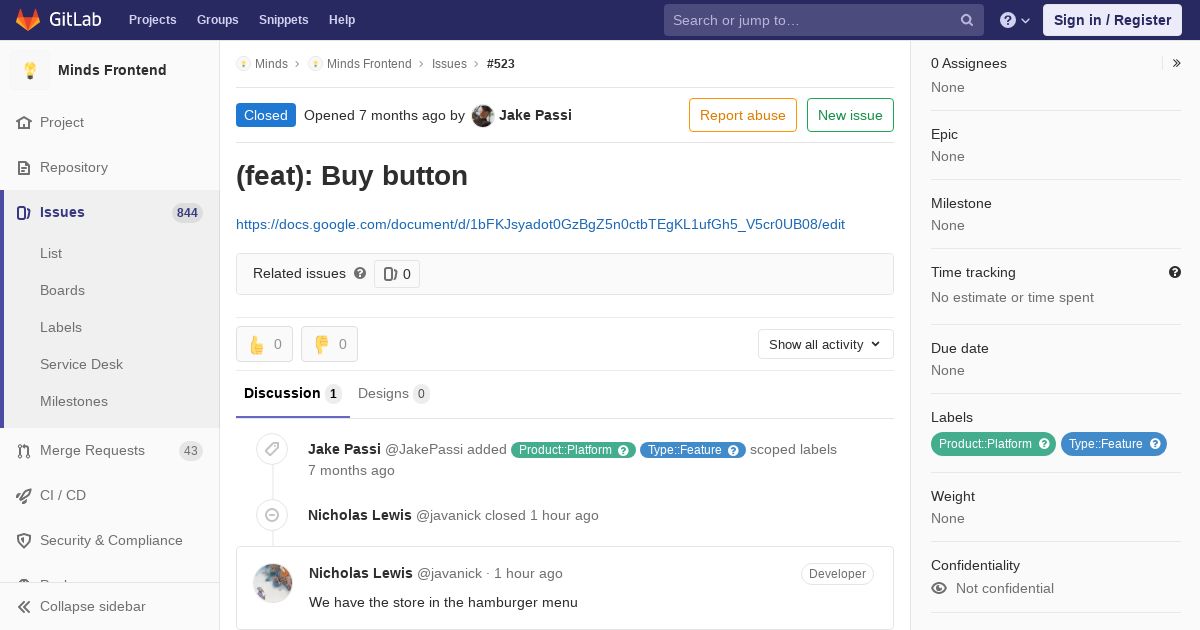Give a thumbs up reaction

[264, 344]
